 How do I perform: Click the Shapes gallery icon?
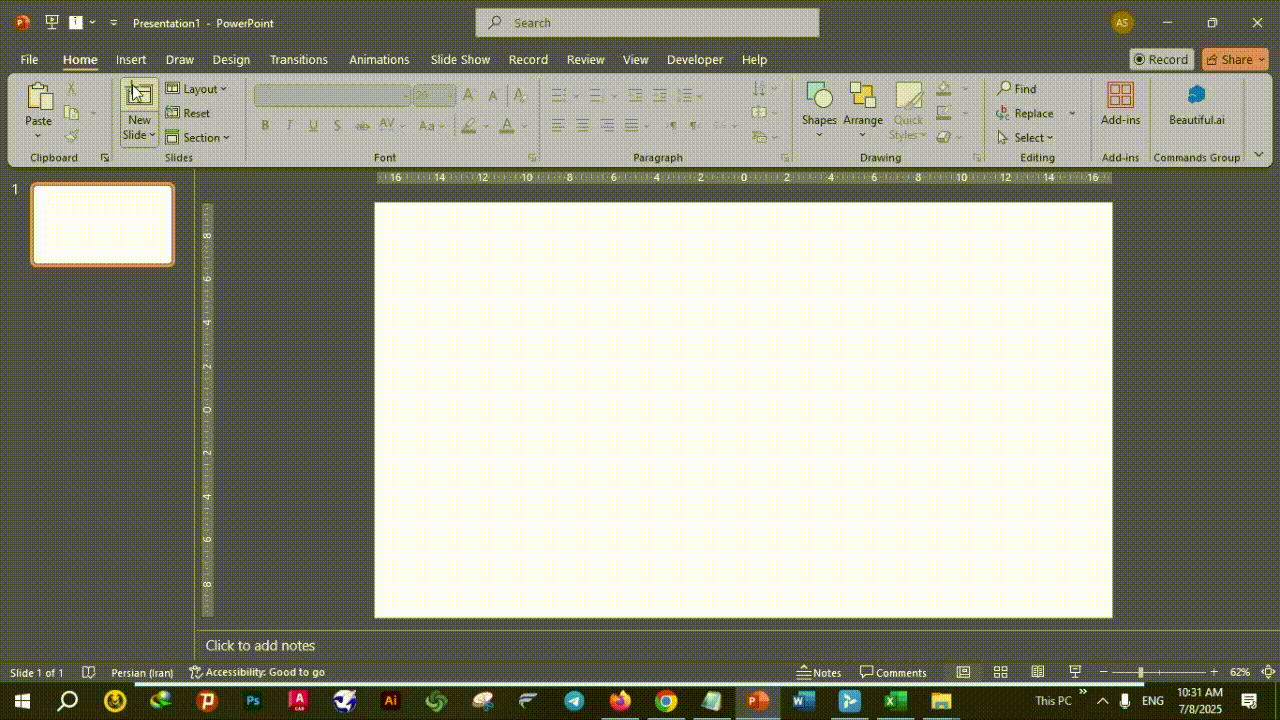(818, 96)
